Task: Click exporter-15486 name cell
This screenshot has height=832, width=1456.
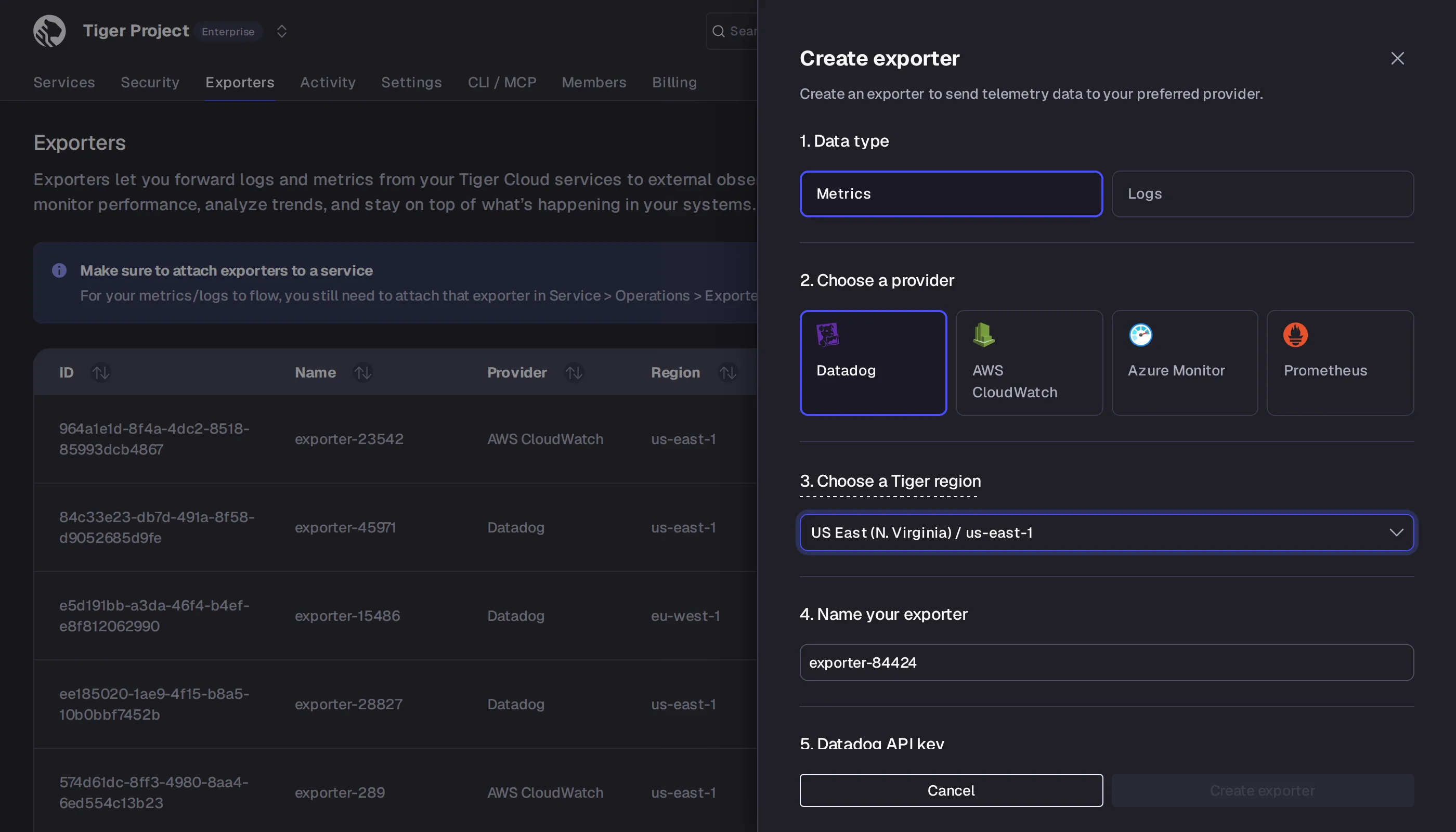Action: 347,616
